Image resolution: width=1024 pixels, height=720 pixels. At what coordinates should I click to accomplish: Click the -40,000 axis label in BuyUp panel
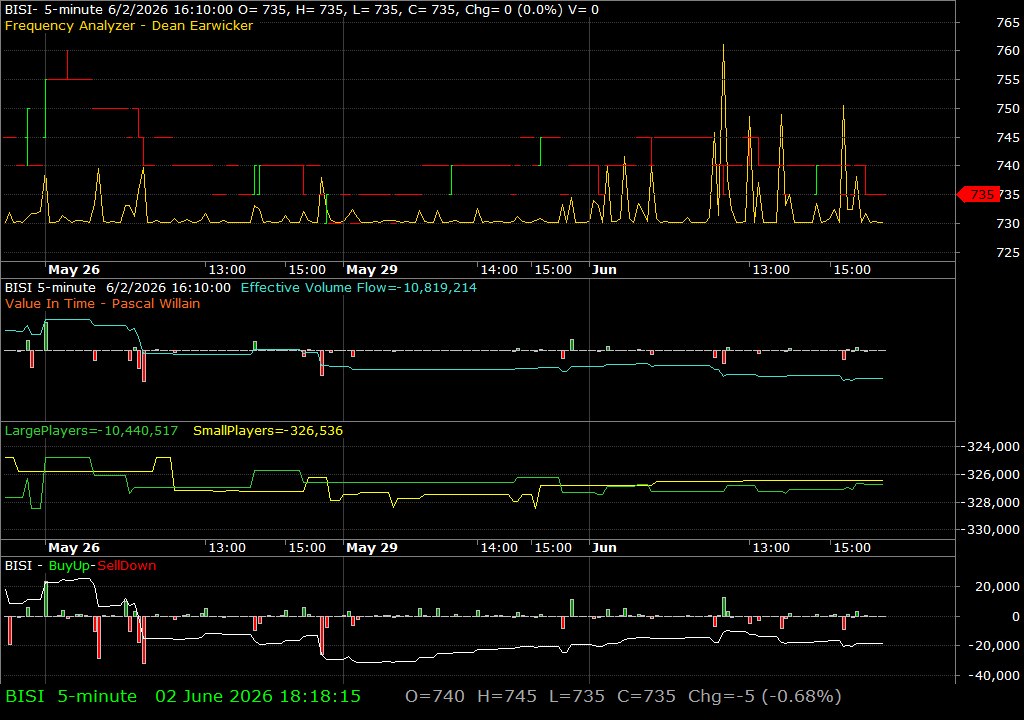click(x=994, y=676)
